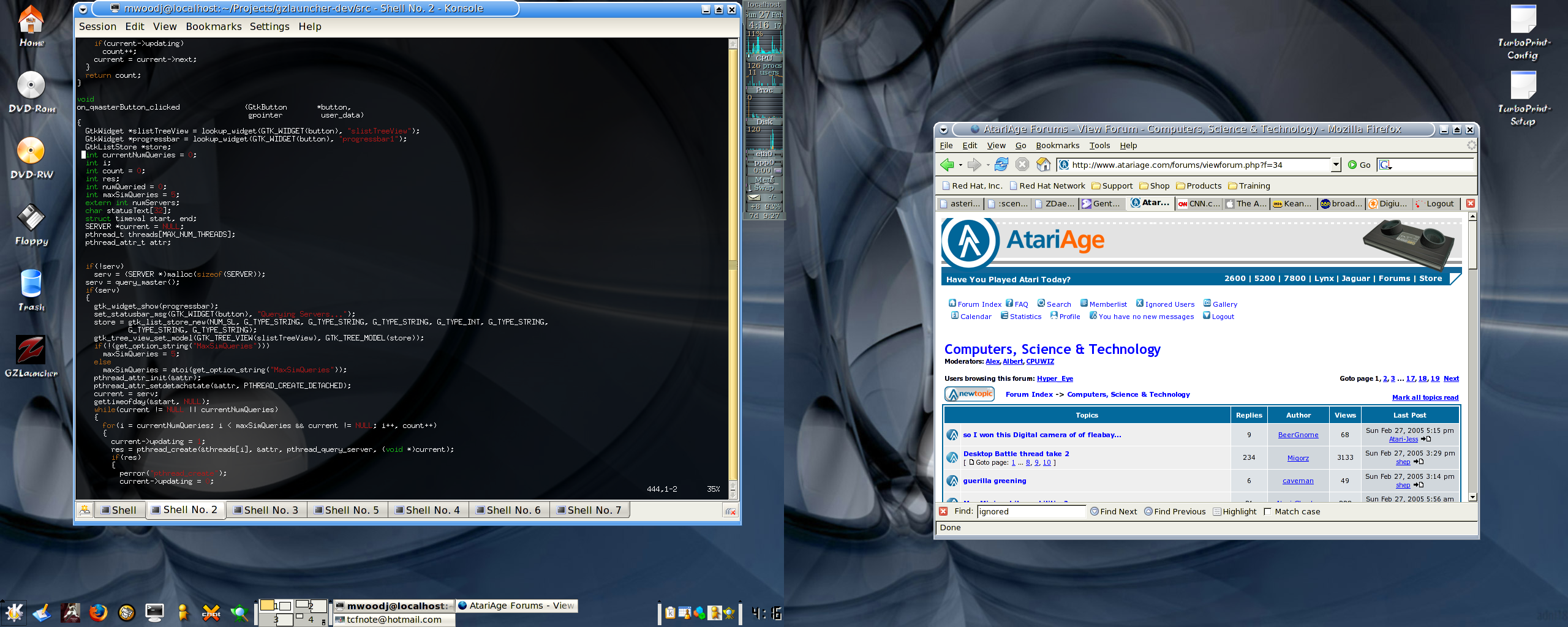Click the Firefox Home toolbar icon
Image resolution: width=1568 pixels, height=627 pixels.
(x=1043, y=164)
